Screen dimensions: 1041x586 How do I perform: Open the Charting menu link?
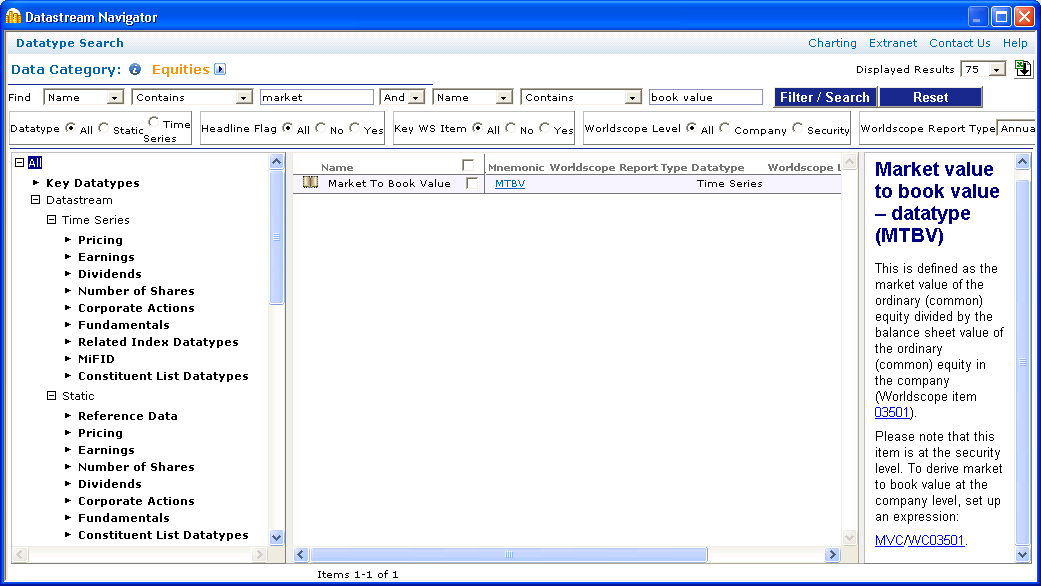(x=832, y=43)
